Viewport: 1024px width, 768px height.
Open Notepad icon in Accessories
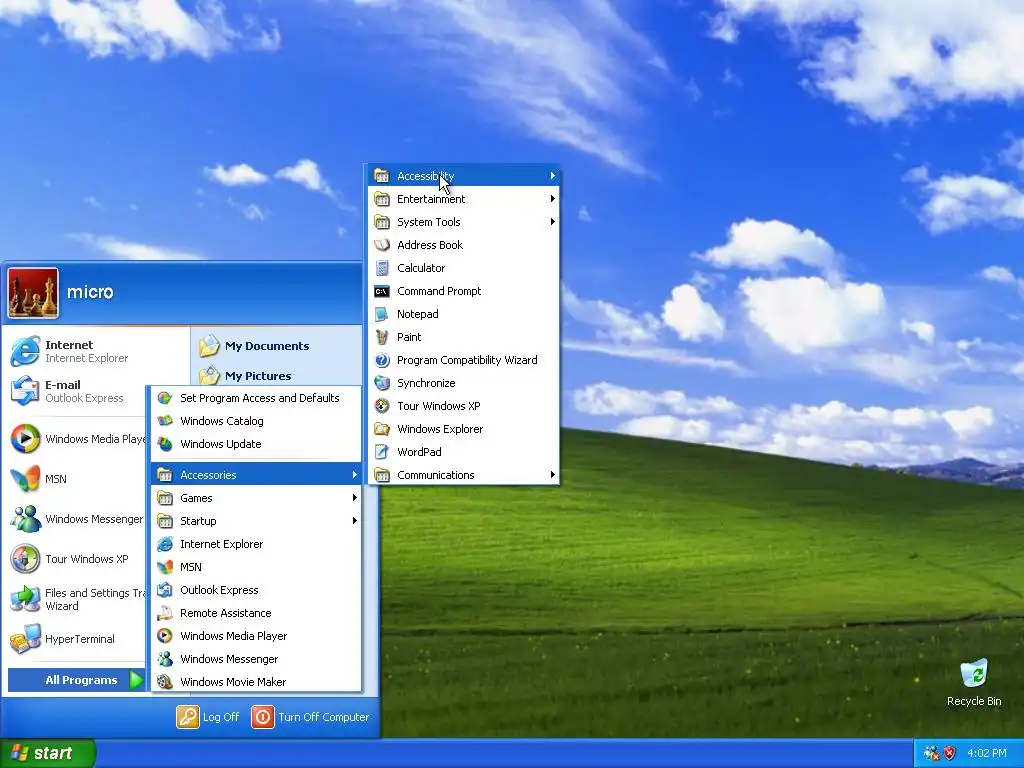(382, 314)
